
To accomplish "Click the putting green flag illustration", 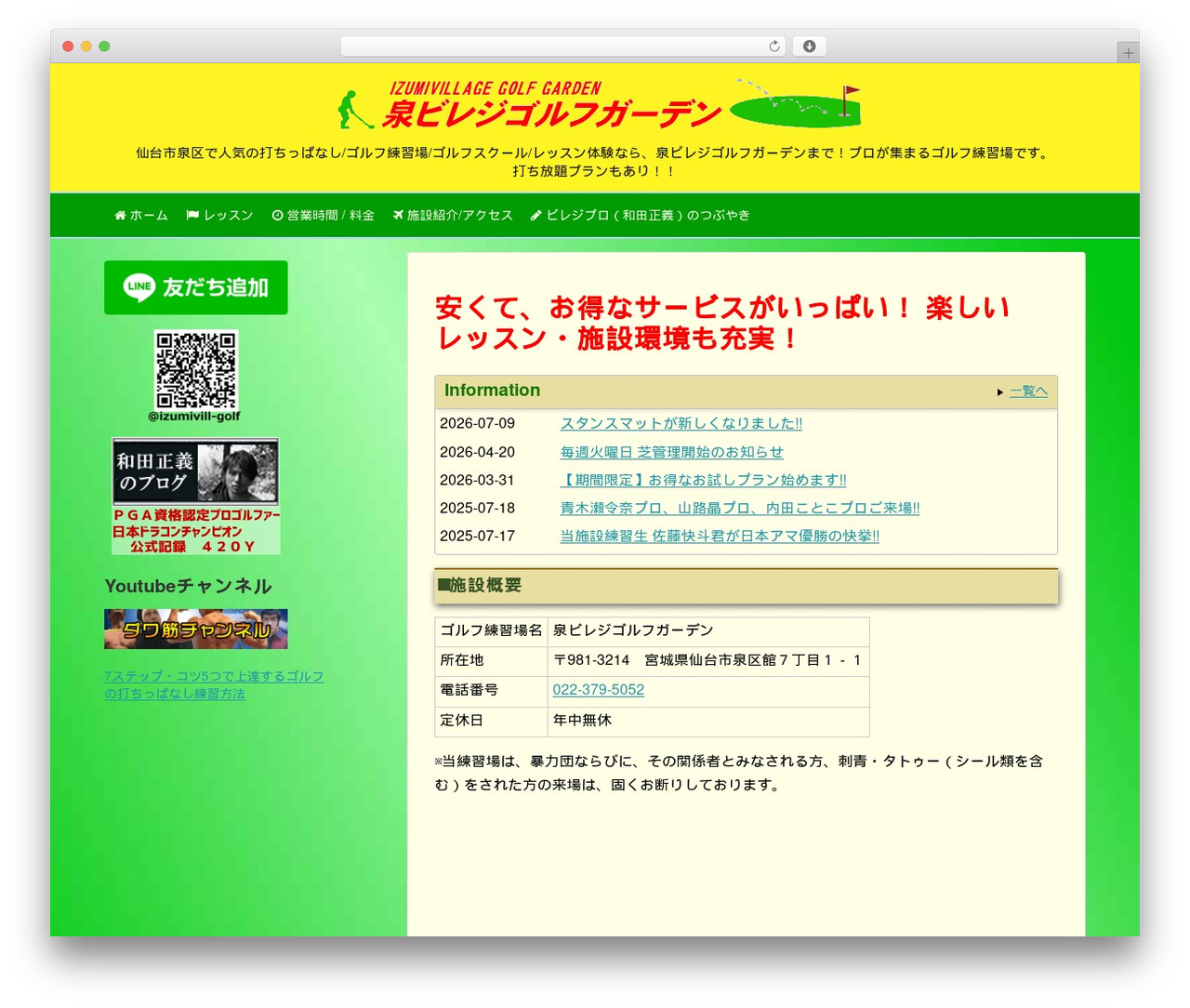I will tap(796, 103).
